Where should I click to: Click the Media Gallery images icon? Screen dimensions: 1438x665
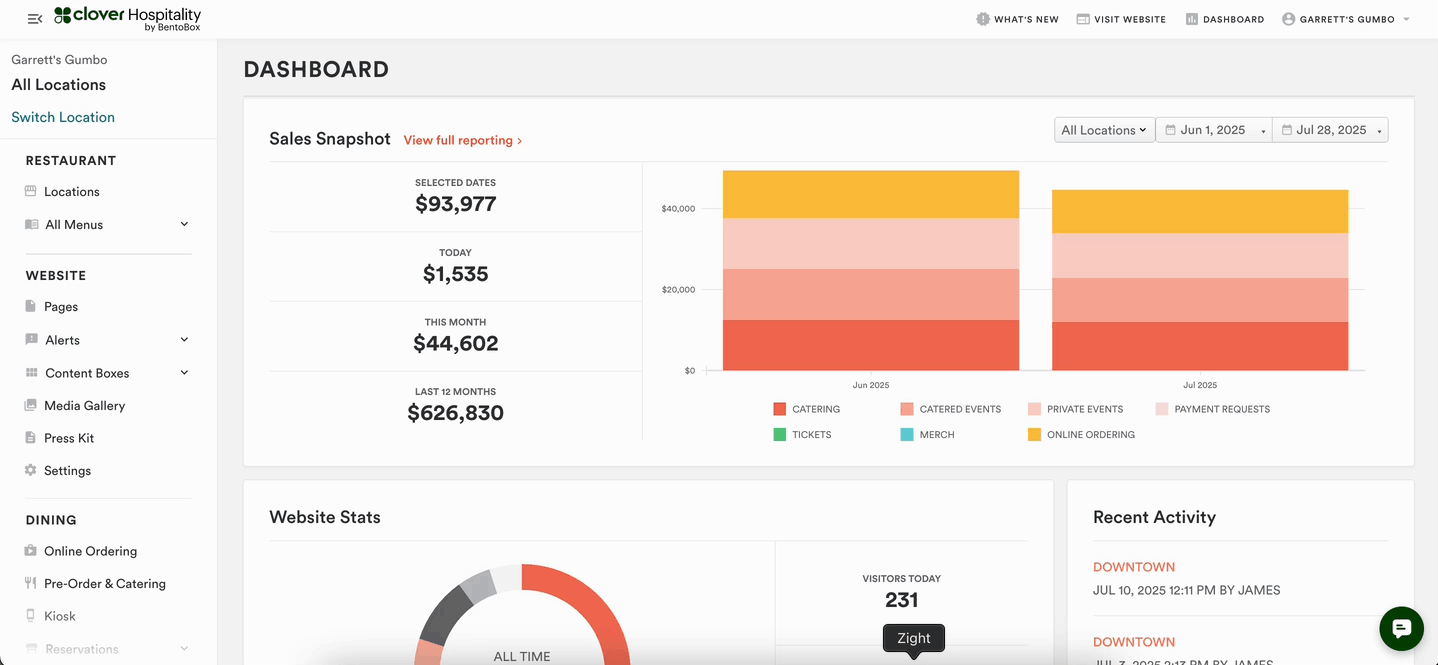31,406
